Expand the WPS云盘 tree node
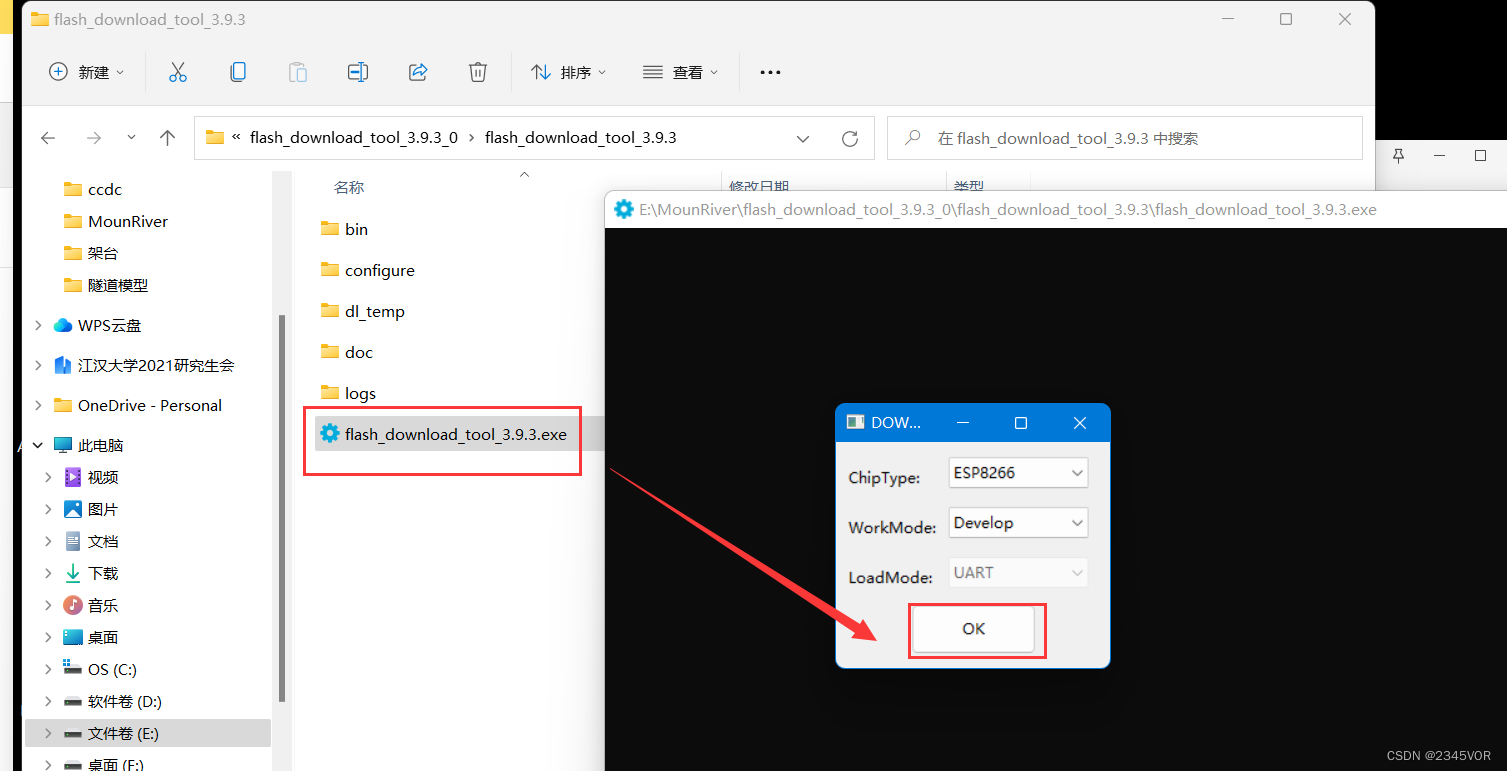Screen dimensions: 1507x771 click(x=38, y=325)
